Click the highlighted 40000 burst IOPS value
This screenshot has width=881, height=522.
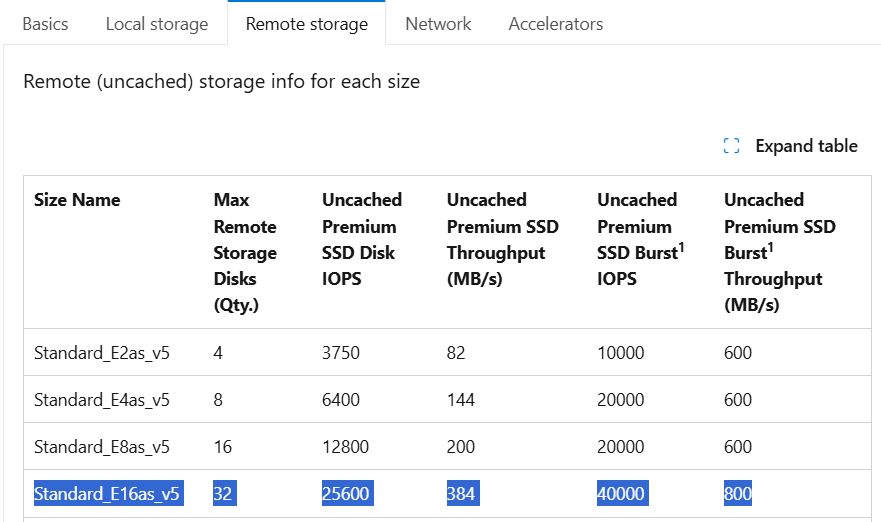pyautogui.click(x=623, y=493)
